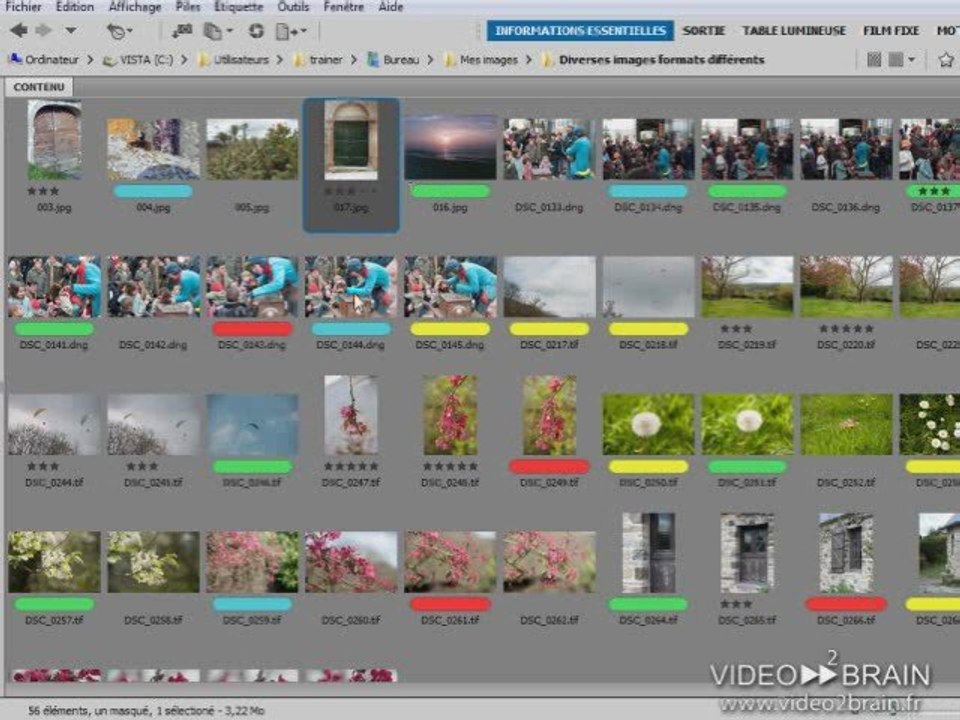Viewport: 960px width, 720px height.
Task: Open the Affichage menu
Action: tap(134, 7)
